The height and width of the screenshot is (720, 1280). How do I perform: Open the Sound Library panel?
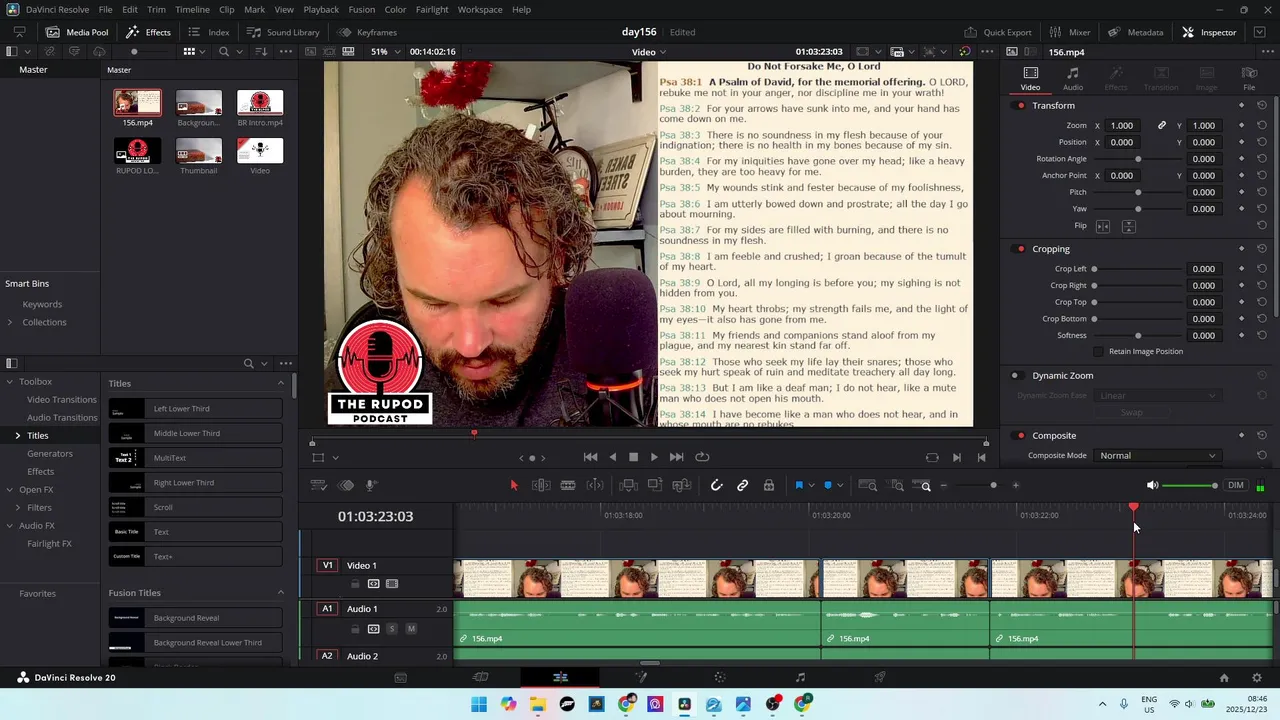tap(283, 32)
